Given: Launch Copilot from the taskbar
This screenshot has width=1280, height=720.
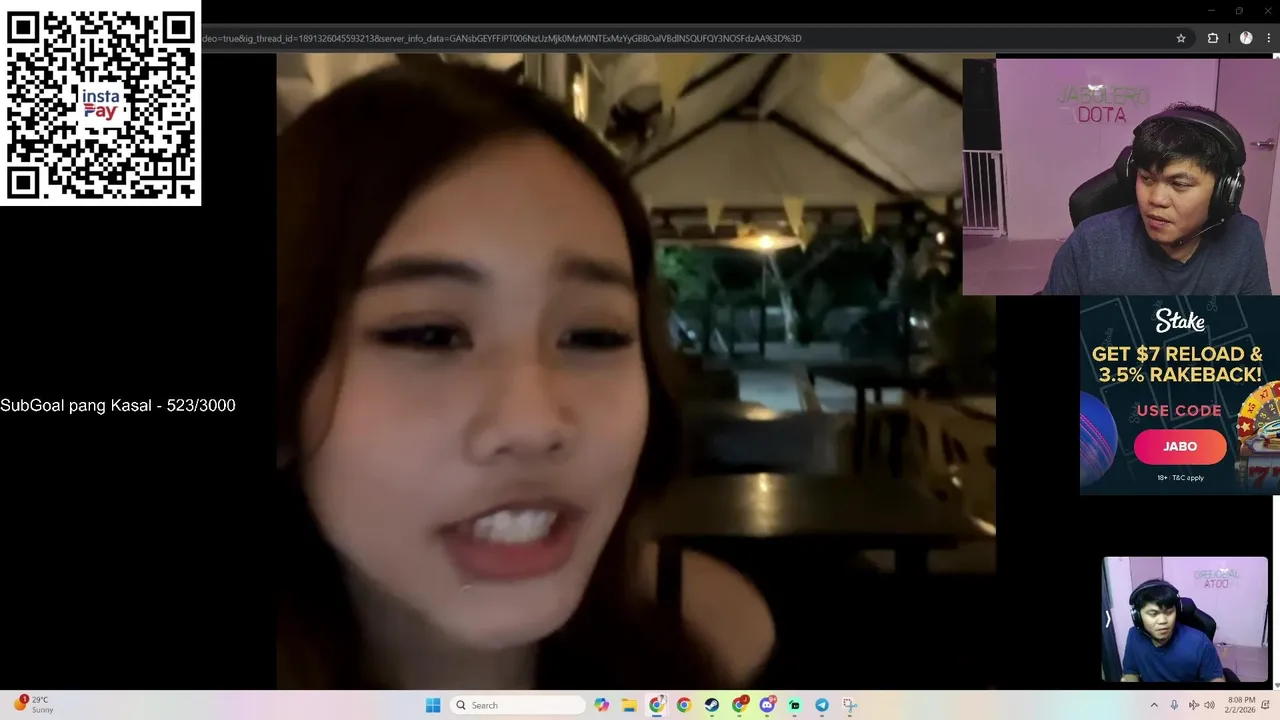Looking at the screenshot, I should click(601, 705).
